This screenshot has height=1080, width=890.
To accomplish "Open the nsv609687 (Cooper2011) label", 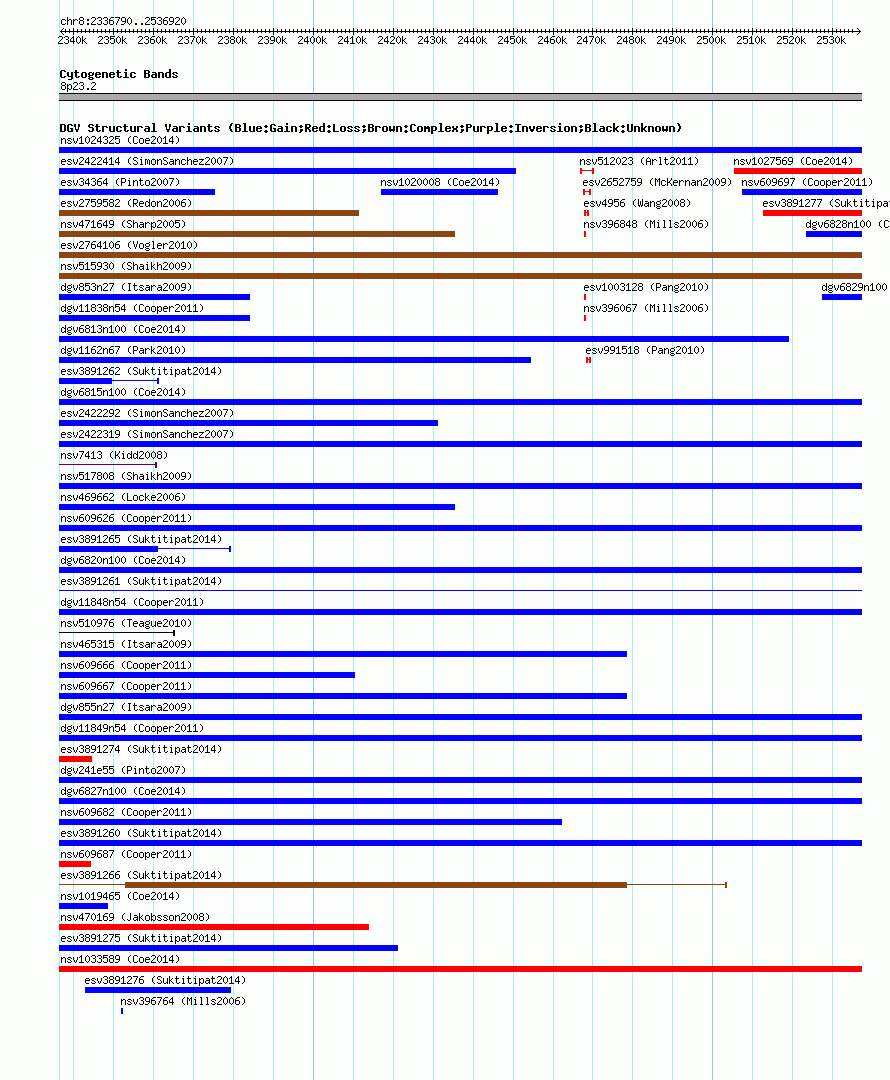I will (x=126, y=855).
